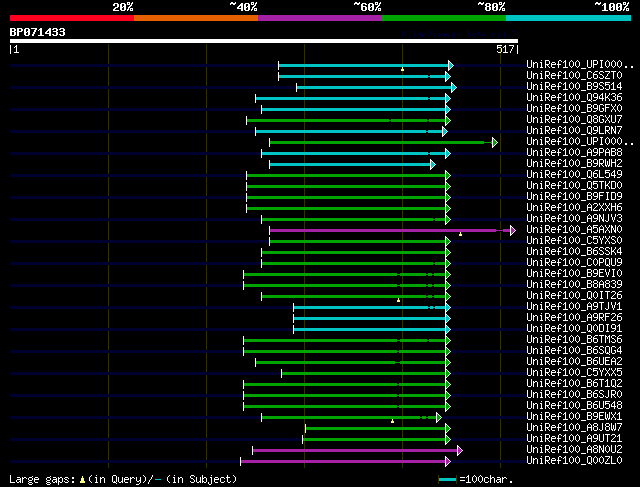Select the UniRef100_Q6L549 label
The image size is (640, 487).
(x=574, y=175)
